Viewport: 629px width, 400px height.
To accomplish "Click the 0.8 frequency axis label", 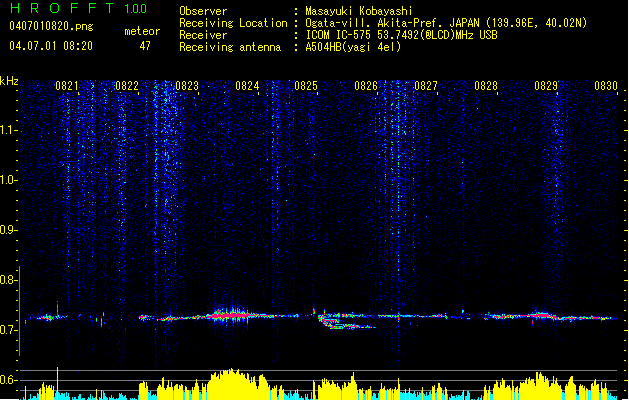I will [9, 280].
